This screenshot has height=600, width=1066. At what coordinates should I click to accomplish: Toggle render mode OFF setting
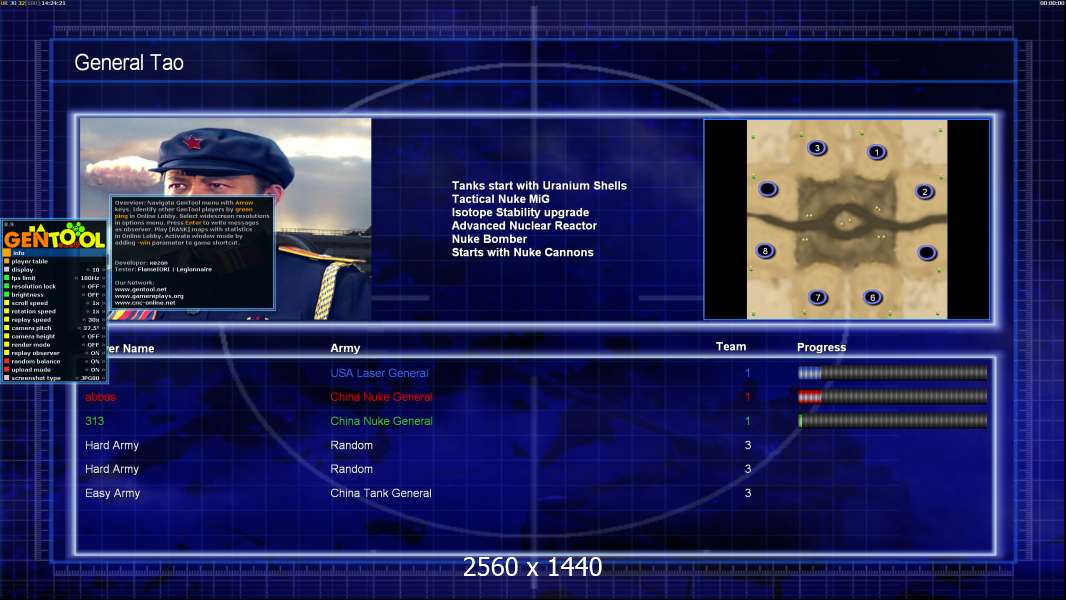[x=93, y=345]
